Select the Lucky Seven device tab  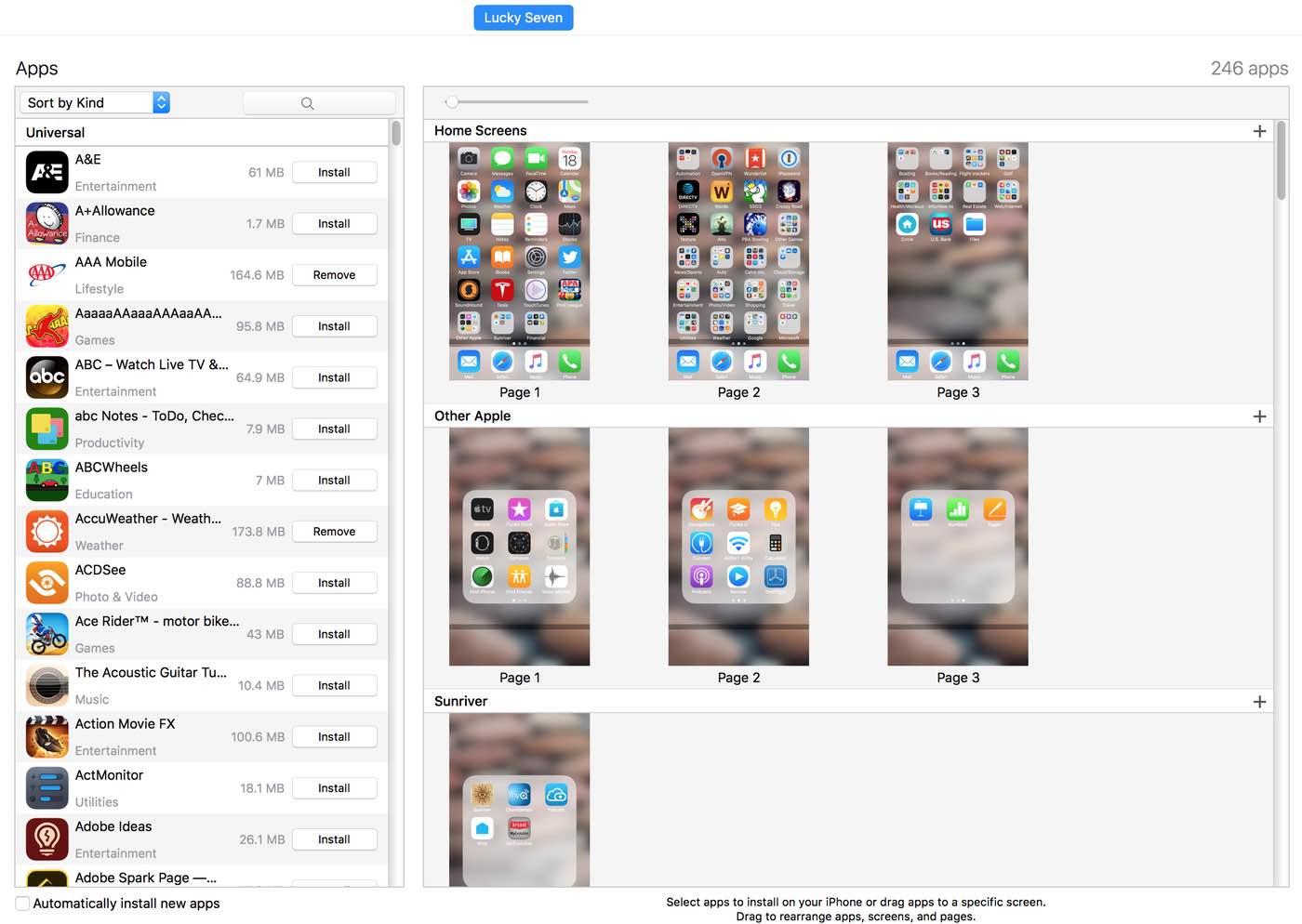(524, 18)
